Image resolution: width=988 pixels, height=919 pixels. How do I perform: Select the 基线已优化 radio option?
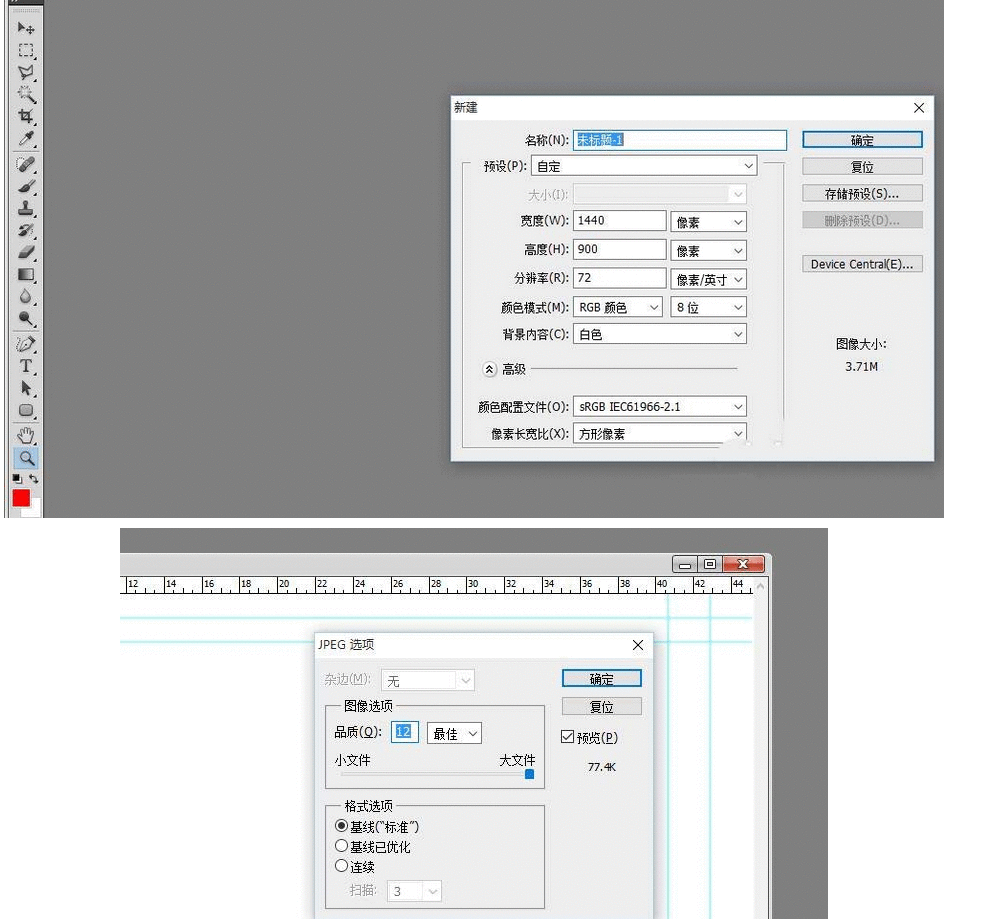(343, 844)
